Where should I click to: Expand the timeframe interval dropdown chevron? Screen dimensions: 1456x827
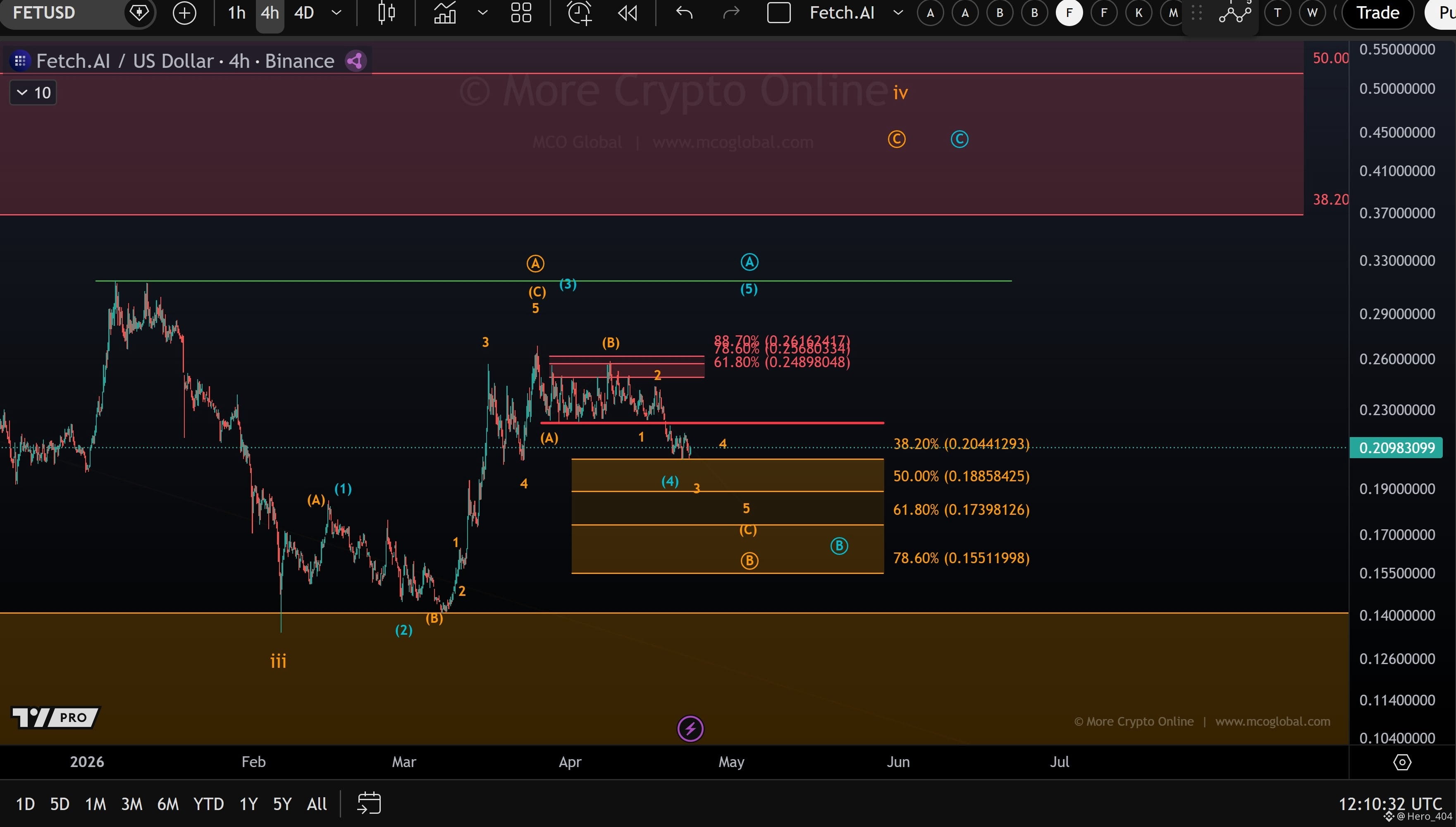[x=336, y=12]
